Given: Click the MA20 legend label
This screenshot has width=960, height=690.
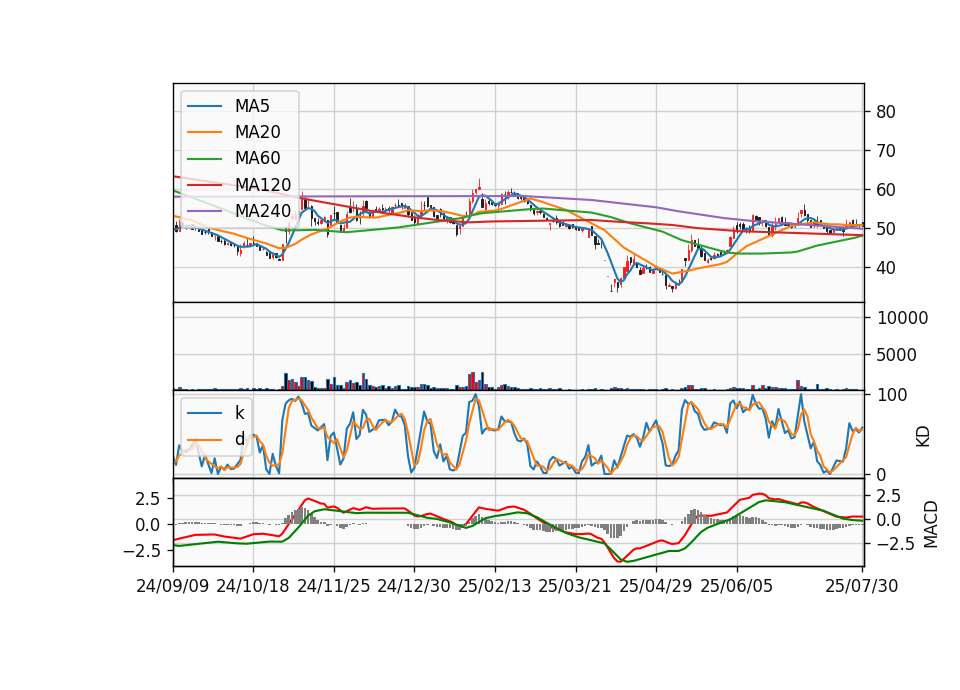Looking at the screenshot, I should [258, 132].
